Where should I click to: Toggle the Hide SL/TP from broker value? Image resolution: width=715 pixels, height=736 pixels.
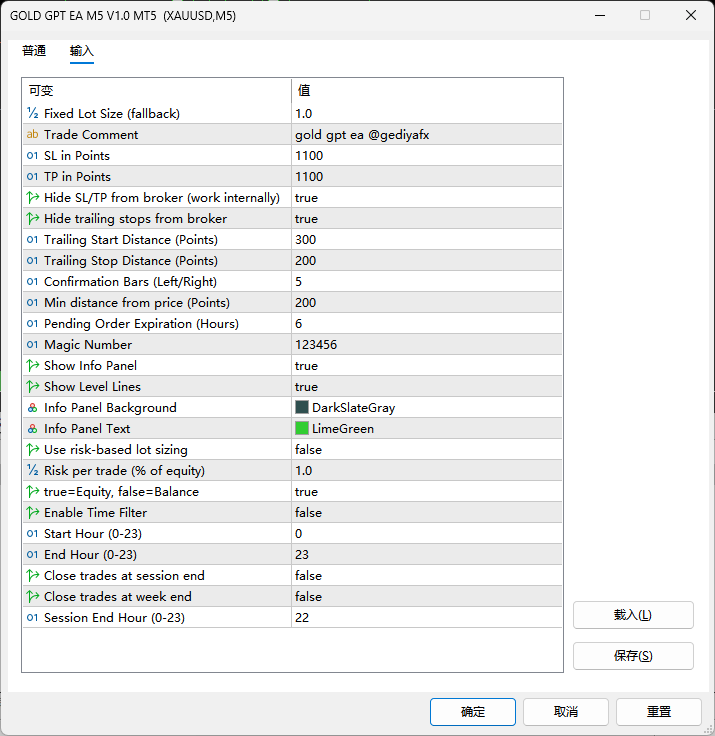pyautogui.click(x=427, y=197)
